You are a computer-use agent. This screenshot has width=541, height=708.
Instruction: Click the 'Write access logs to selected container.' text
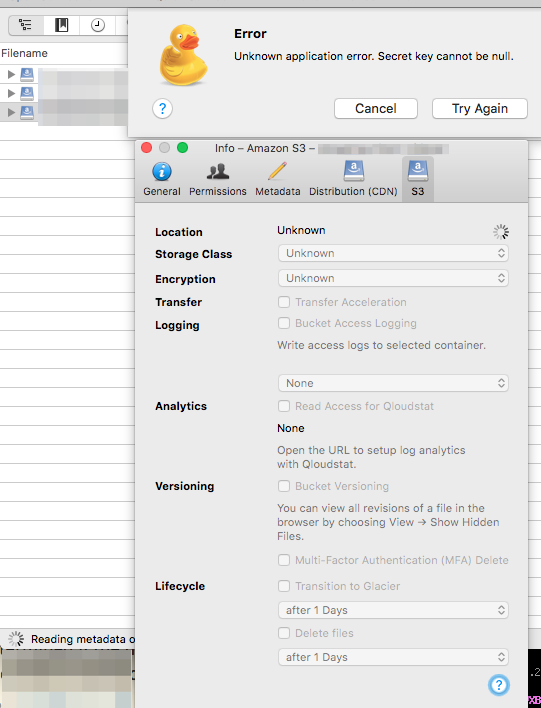click(x=382, y=345)
